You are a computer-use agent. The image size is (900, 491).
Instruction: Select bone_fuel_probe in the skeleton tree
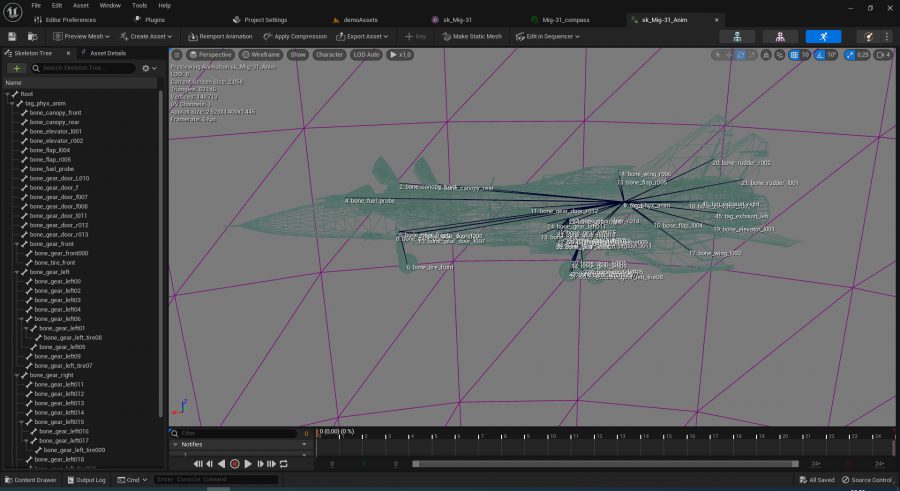[x=51, y=169]
